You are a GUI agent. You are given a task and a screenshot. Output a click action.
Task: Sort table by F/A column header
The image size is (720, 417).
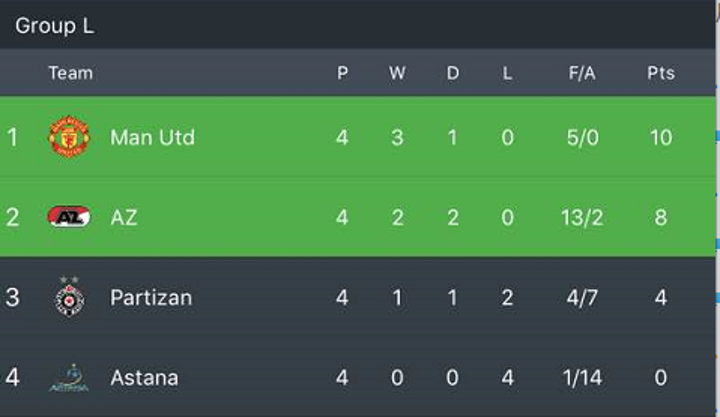click(581, 73)
